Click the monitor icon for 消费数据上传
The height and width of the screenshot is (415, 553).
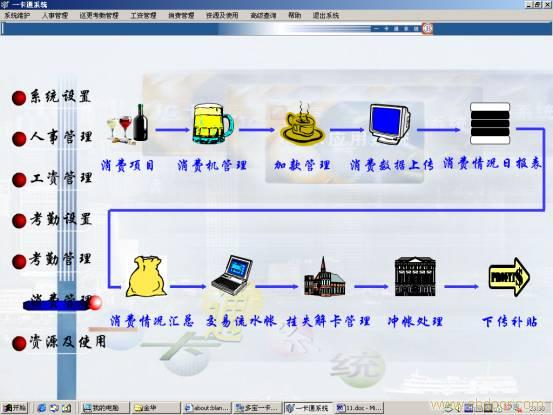click(x=389, y=124)
